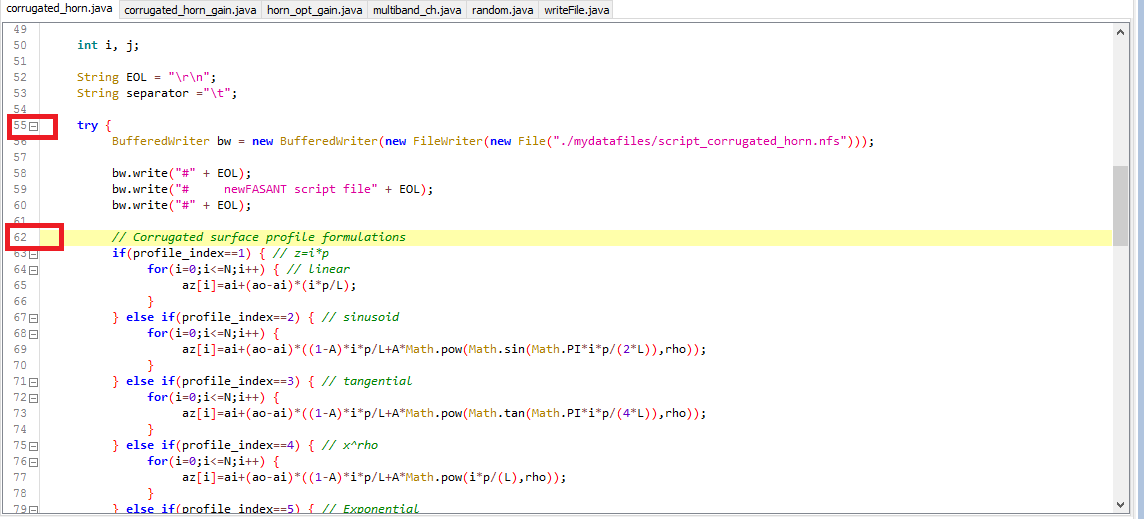Collapse the x^rho else-if block at line 75

33,446
